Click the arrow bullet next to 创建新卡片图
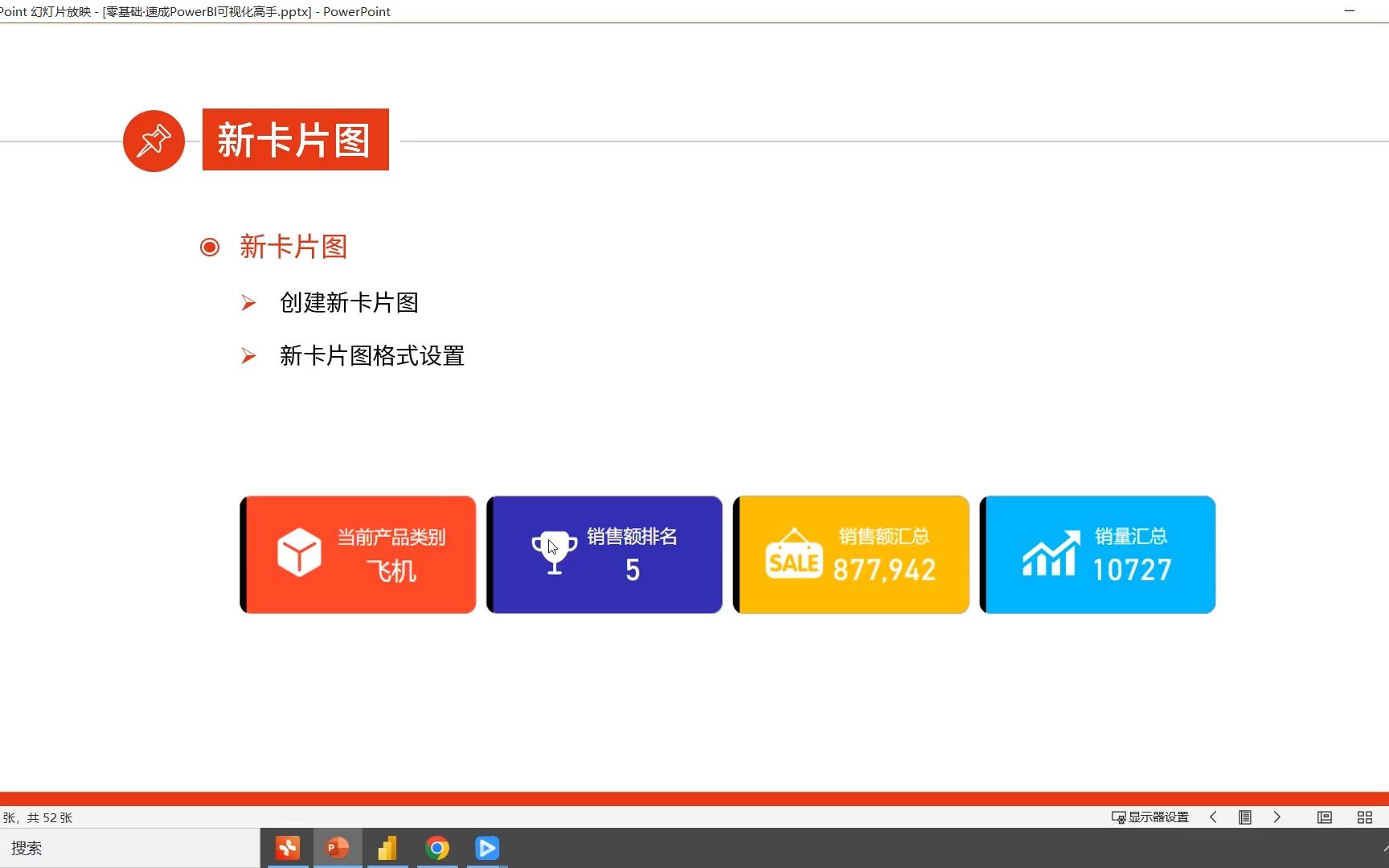The width and height of the screenshot is (1389, 868). (x=248, y=303)
